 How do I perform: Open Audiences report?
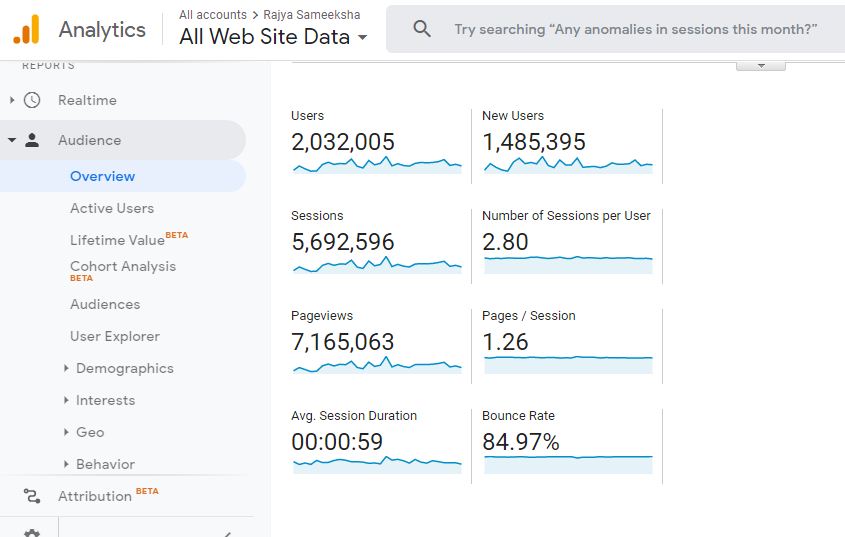105,304
